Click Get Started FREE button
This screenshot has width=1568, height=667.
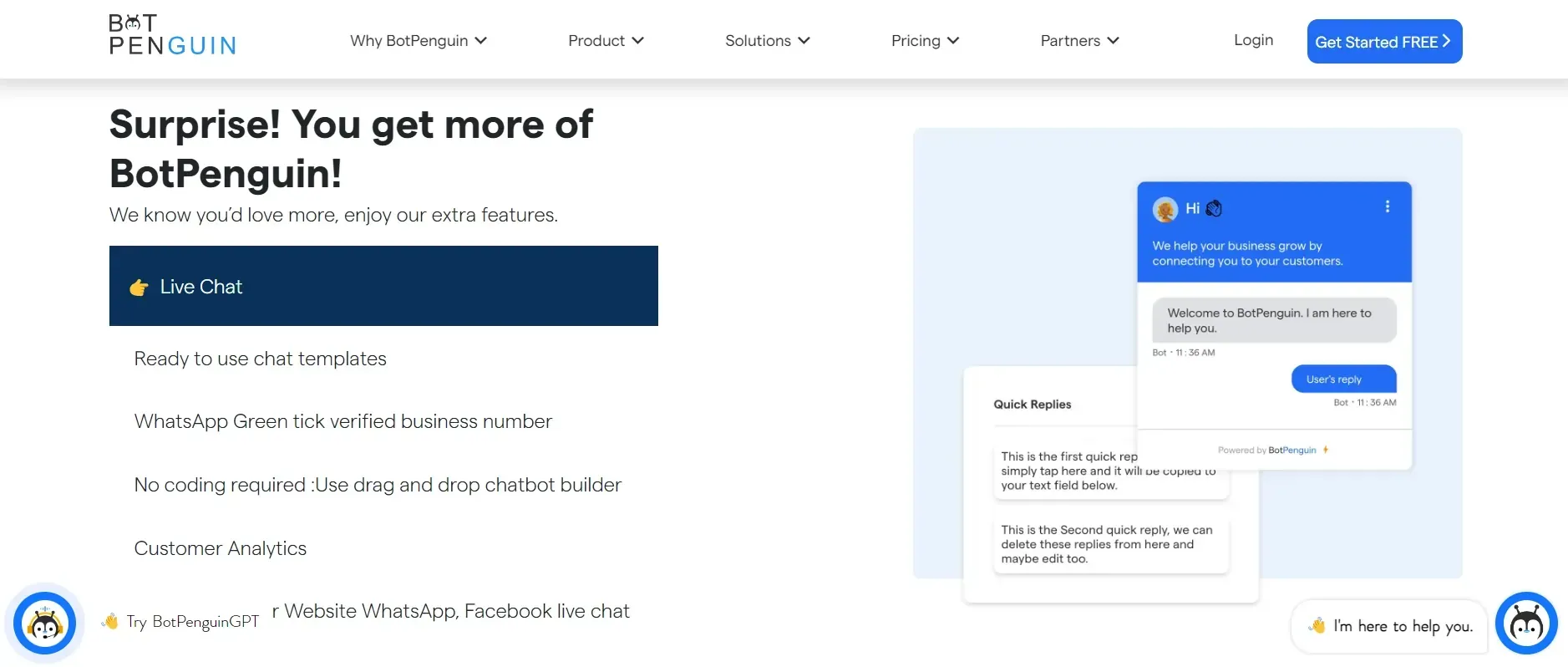click(x=1384, y=41)
